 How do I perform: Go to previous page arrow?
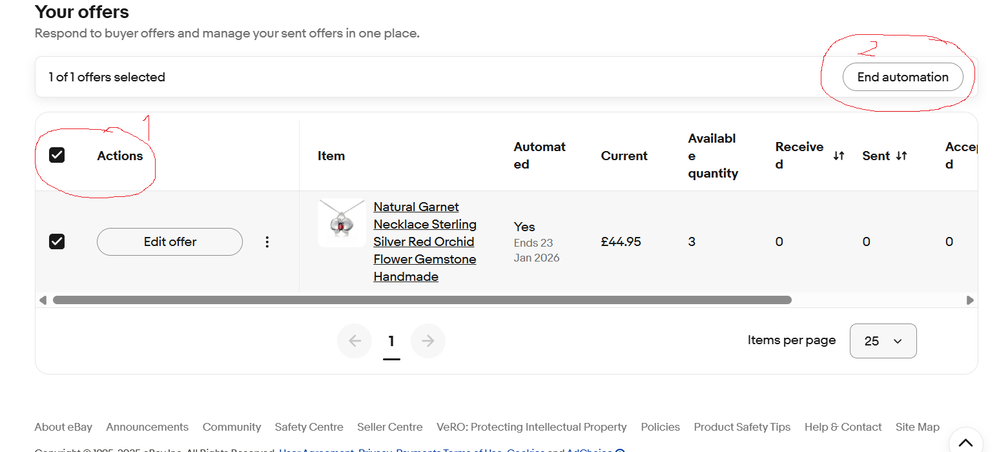[x=354, y=341]
